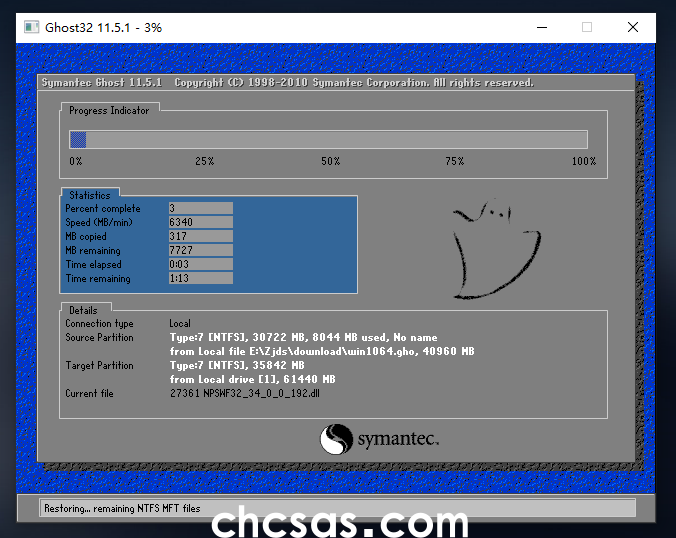Click the 'Percent complete' label
The width and height of the screenshot is (676, 538).
[x=103, y=209]
